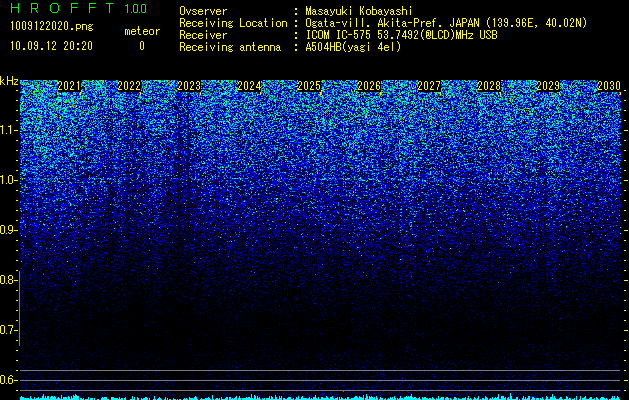Select the A504HB(yagi 4el) antenna text
629x400 pixels.
353,47
